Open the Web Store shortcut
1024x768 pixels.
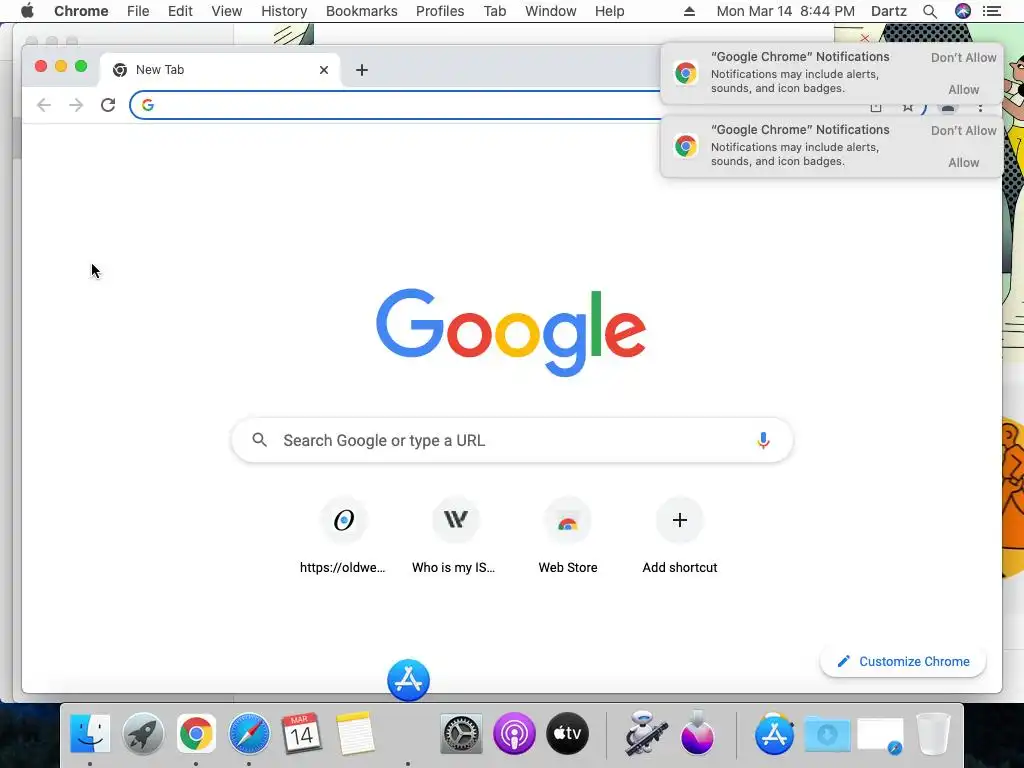click(x=568, y=536)
